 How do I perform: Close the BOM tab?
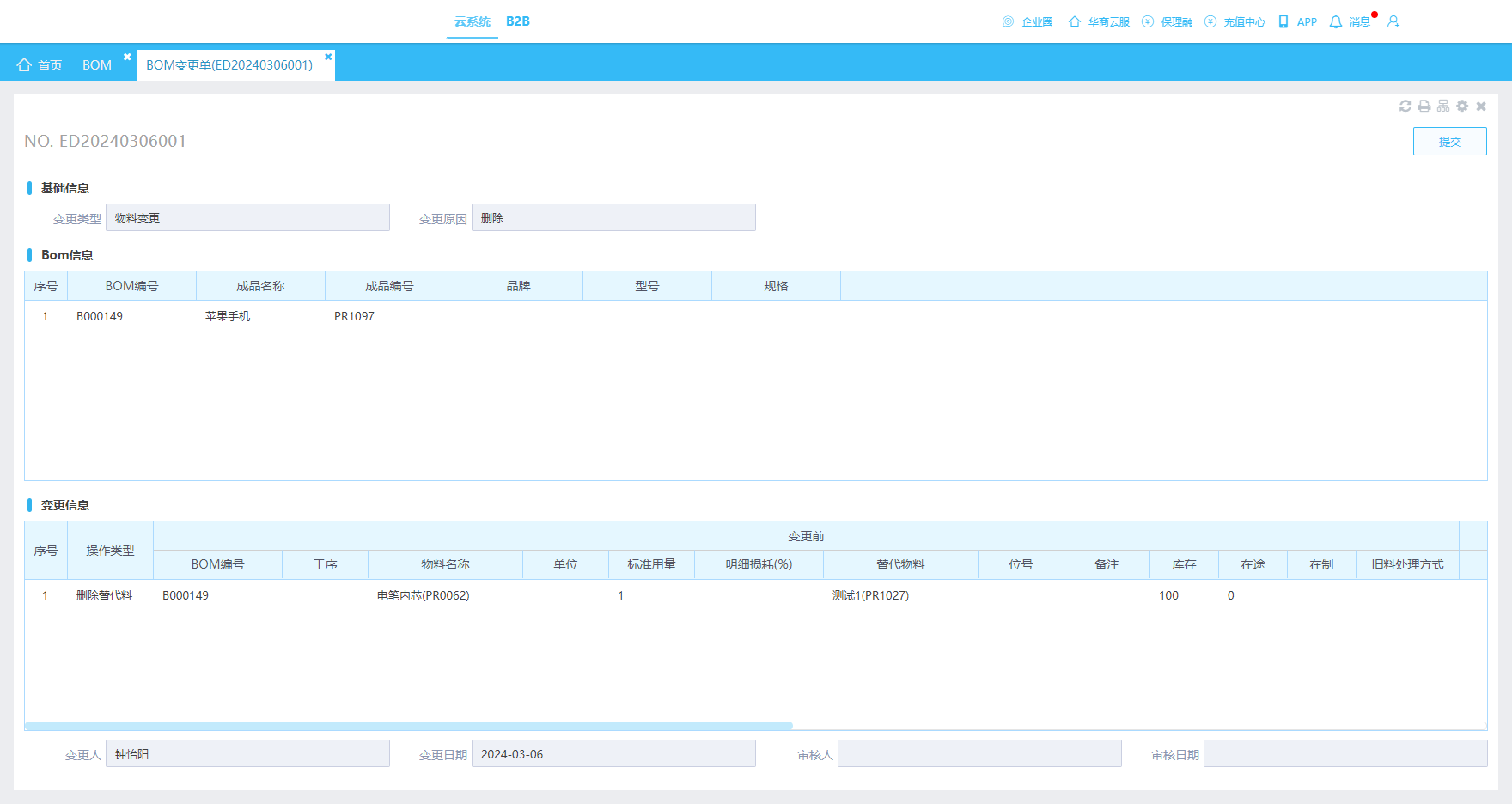point(127,57)
